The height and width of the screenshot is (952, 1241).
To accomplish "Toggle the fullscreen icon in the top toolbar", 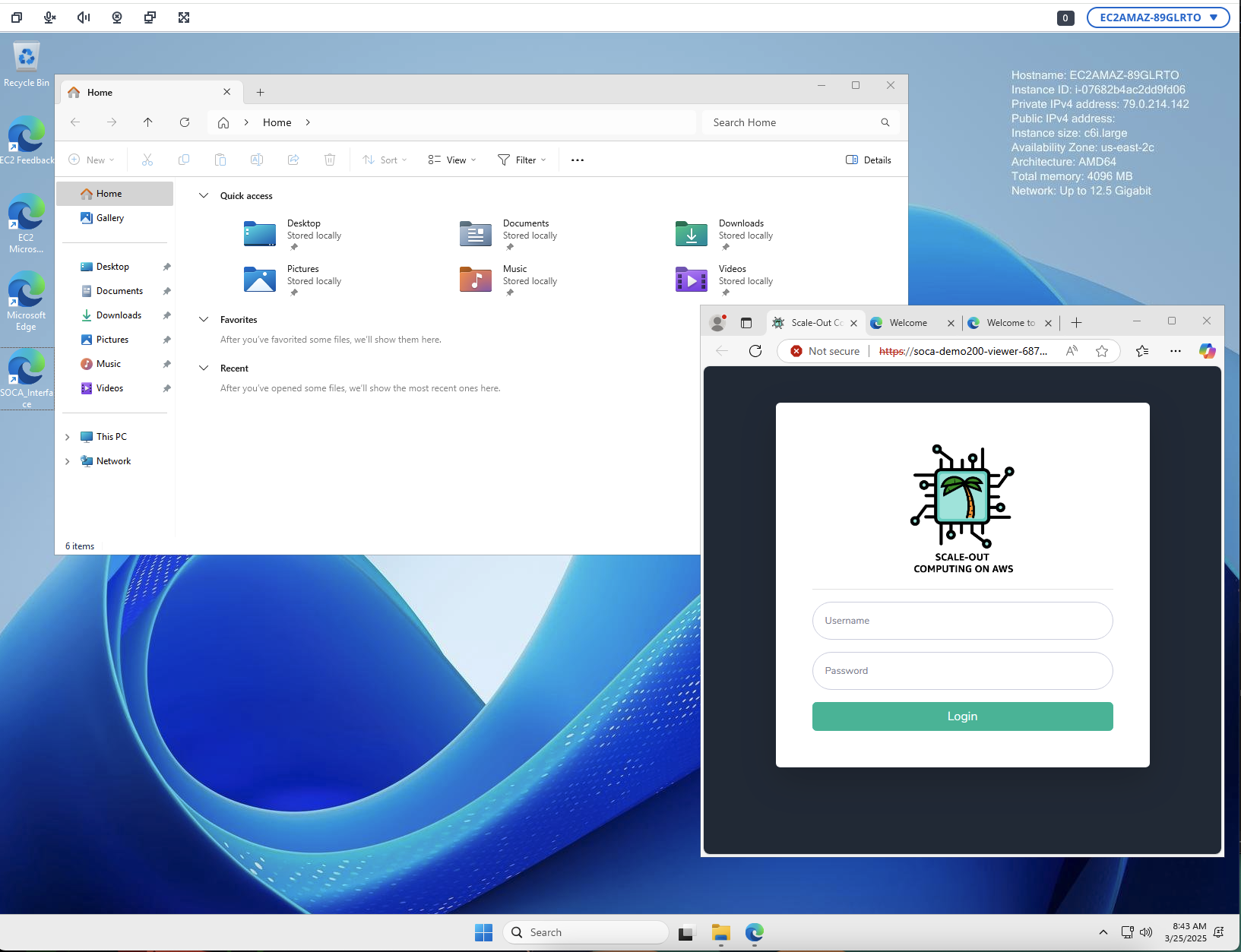I will pos(184,17).
